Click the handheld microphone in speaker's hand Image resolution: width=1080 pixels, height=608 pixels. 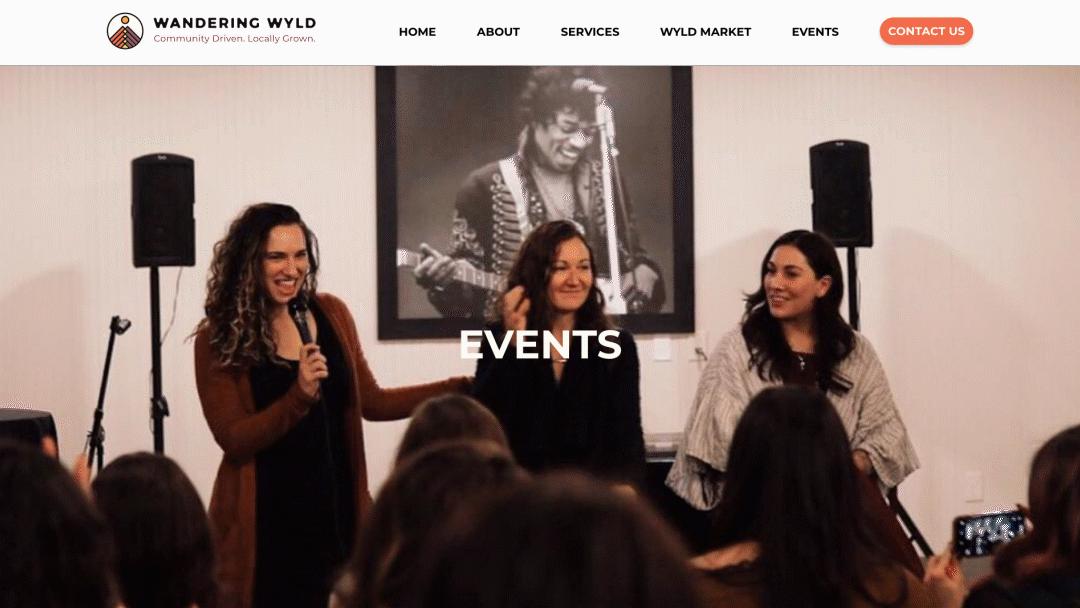tap(302, 322)
